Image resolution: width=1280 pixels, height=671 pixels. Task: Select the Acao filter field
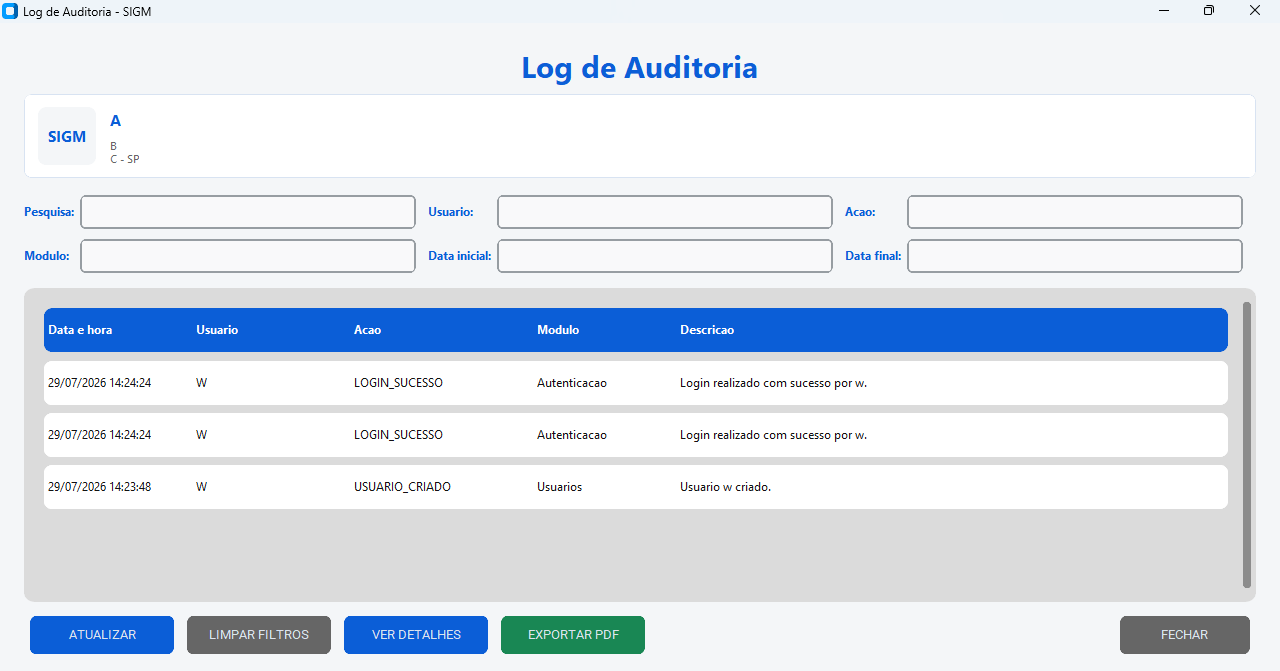pos(1075,212)
